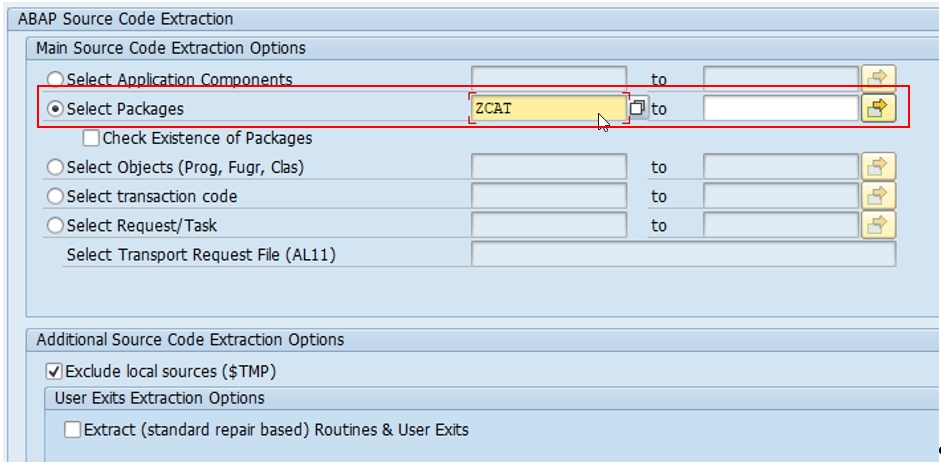The height and width of the screenshot is (464, 941).
Task: Open multiple selection for Select Objects row
Action: (879, 166)
